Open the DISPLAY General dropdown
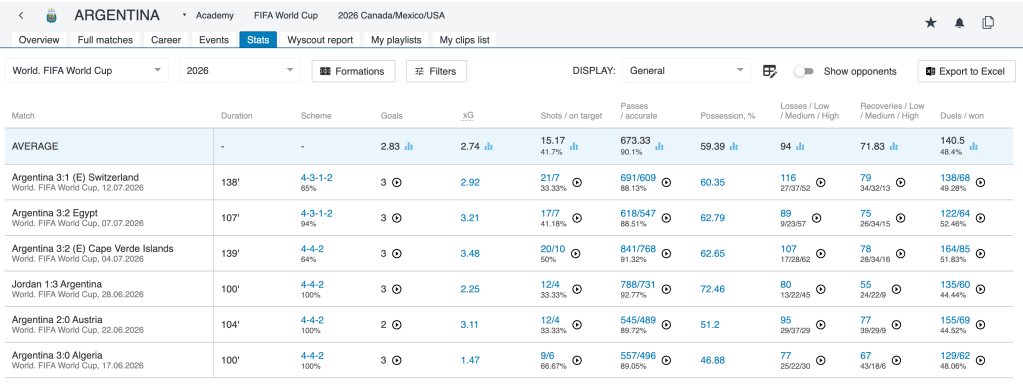Image resolution: width=1023 pixels, height=390 pixels. pyautogui.click(x=686, y=70)
